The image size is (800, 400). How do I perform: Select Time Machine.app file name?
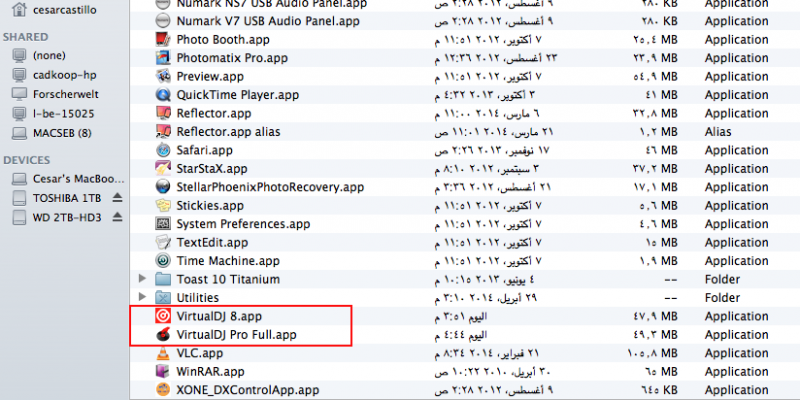pyautogui.click(x=228, y=261)
